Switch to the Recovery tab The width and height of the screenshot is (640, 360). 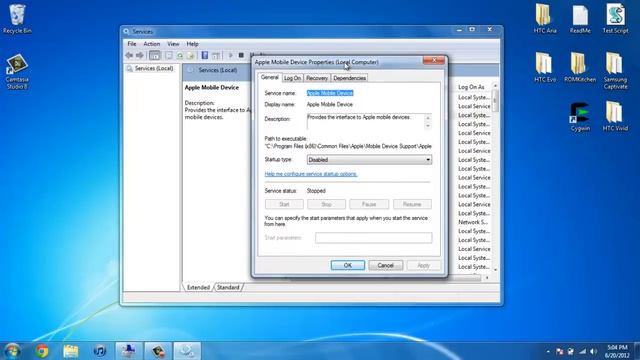point(317,78)
